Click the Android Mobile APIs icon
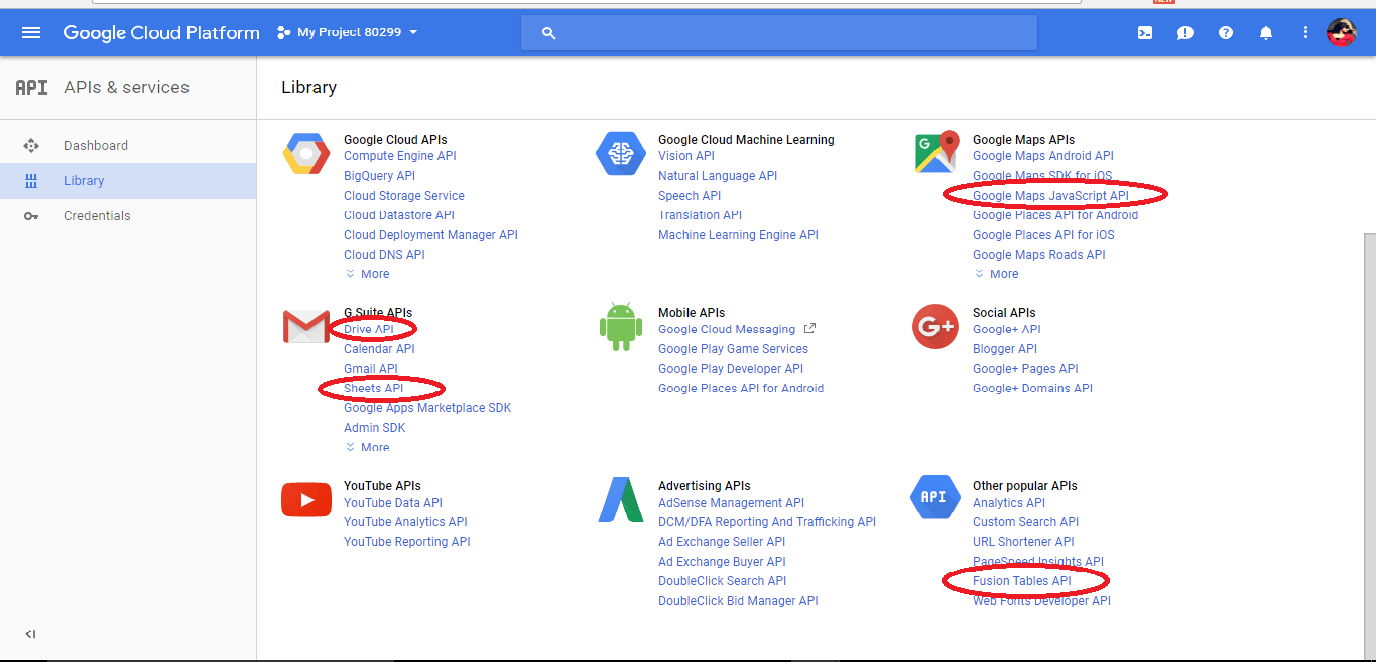Screen dimensions: 1376x662 [x=620, y=327]
